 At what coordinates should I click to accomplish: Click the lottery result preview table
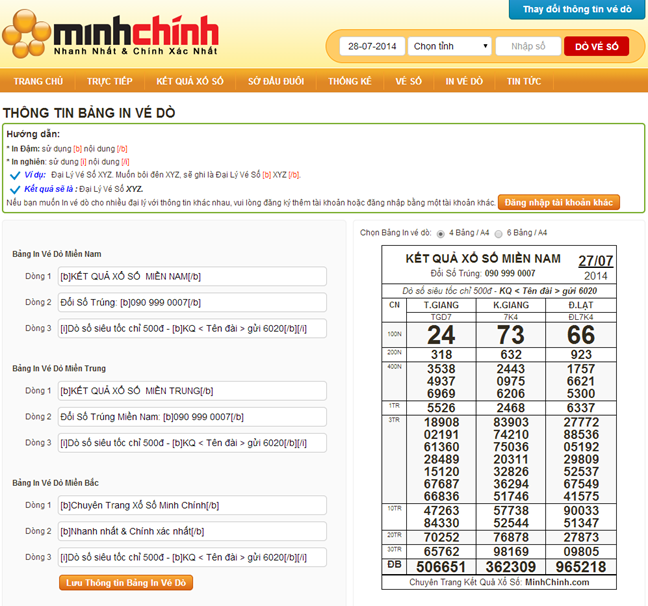499,418
